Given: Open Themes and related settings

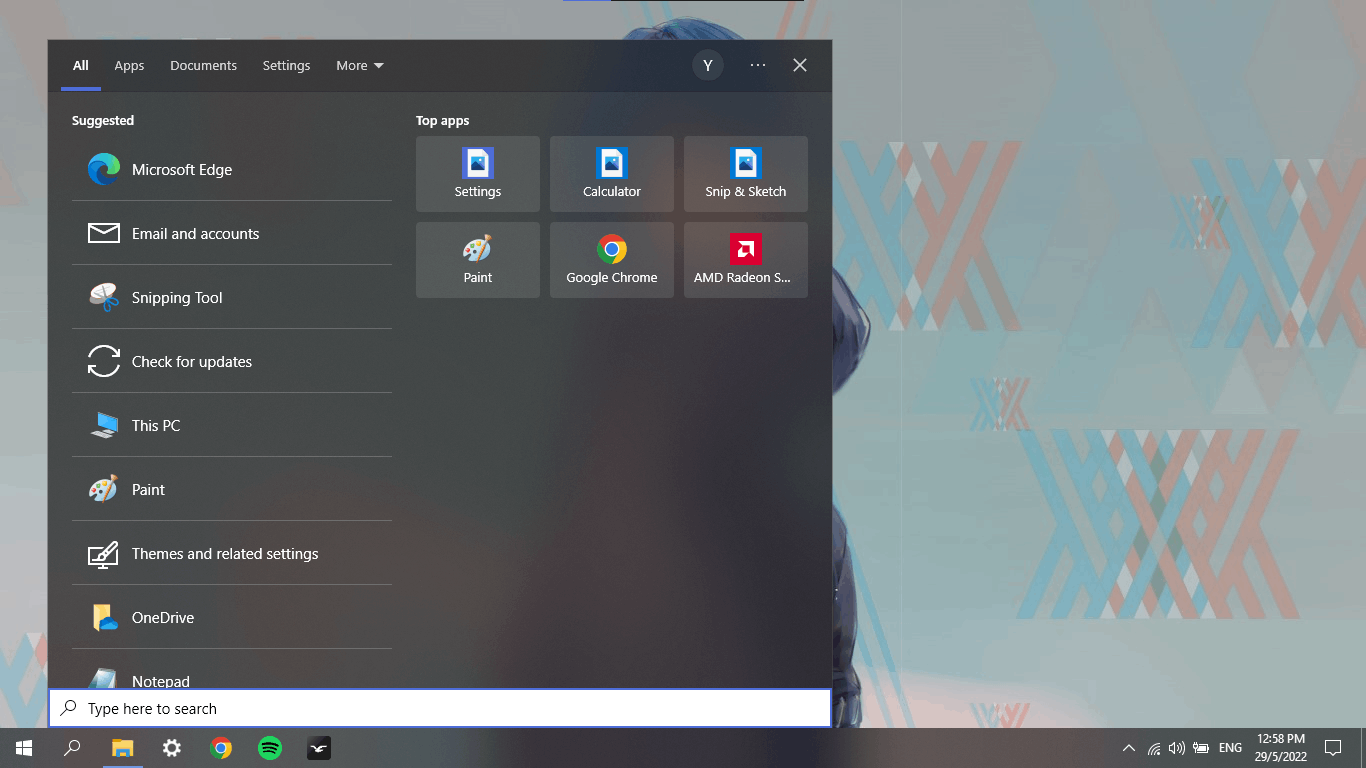Looking at the screenshot, I should [232, 553].
